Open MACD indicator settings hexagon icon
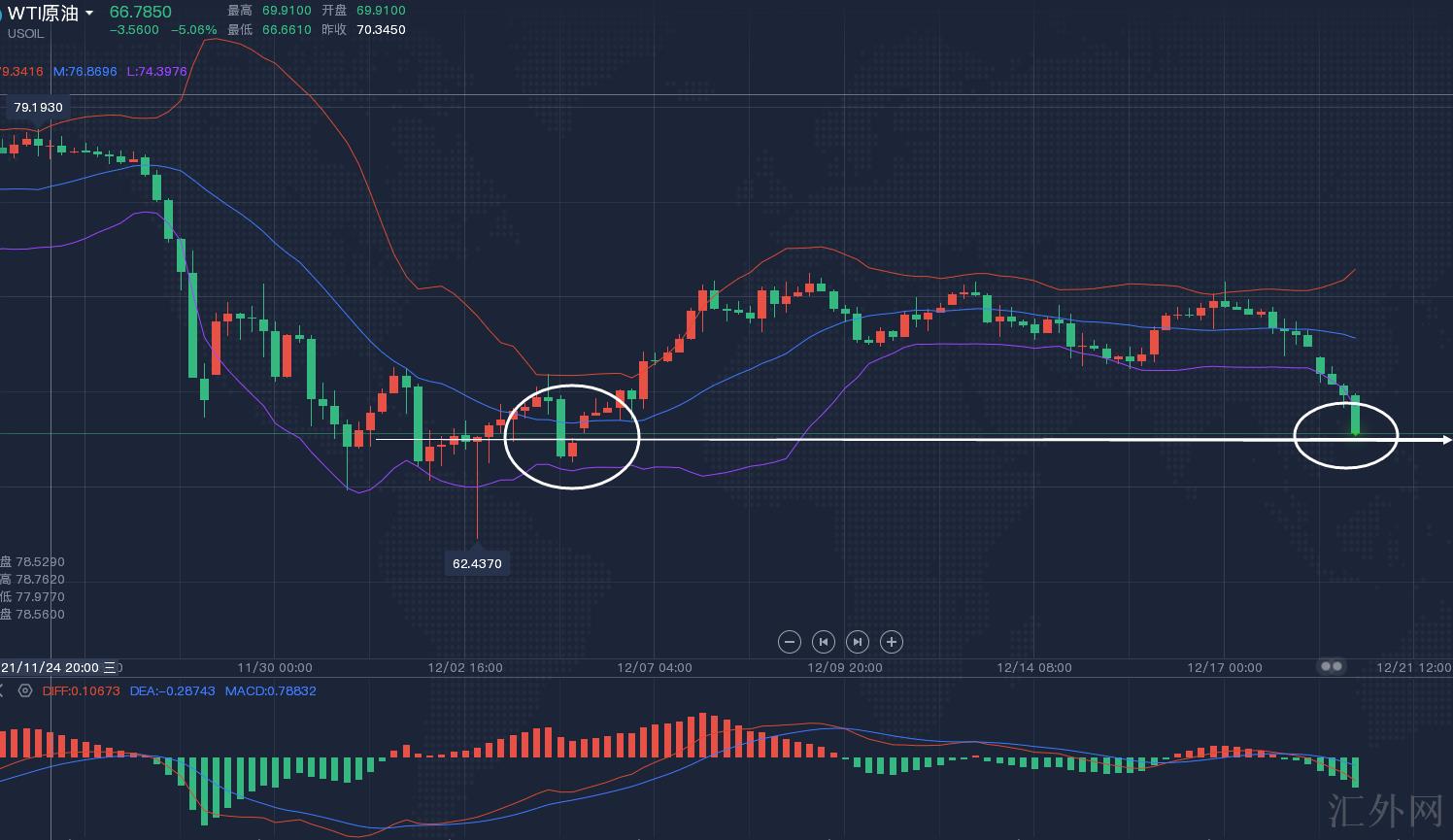1453x840 pixels. [25, 691]
